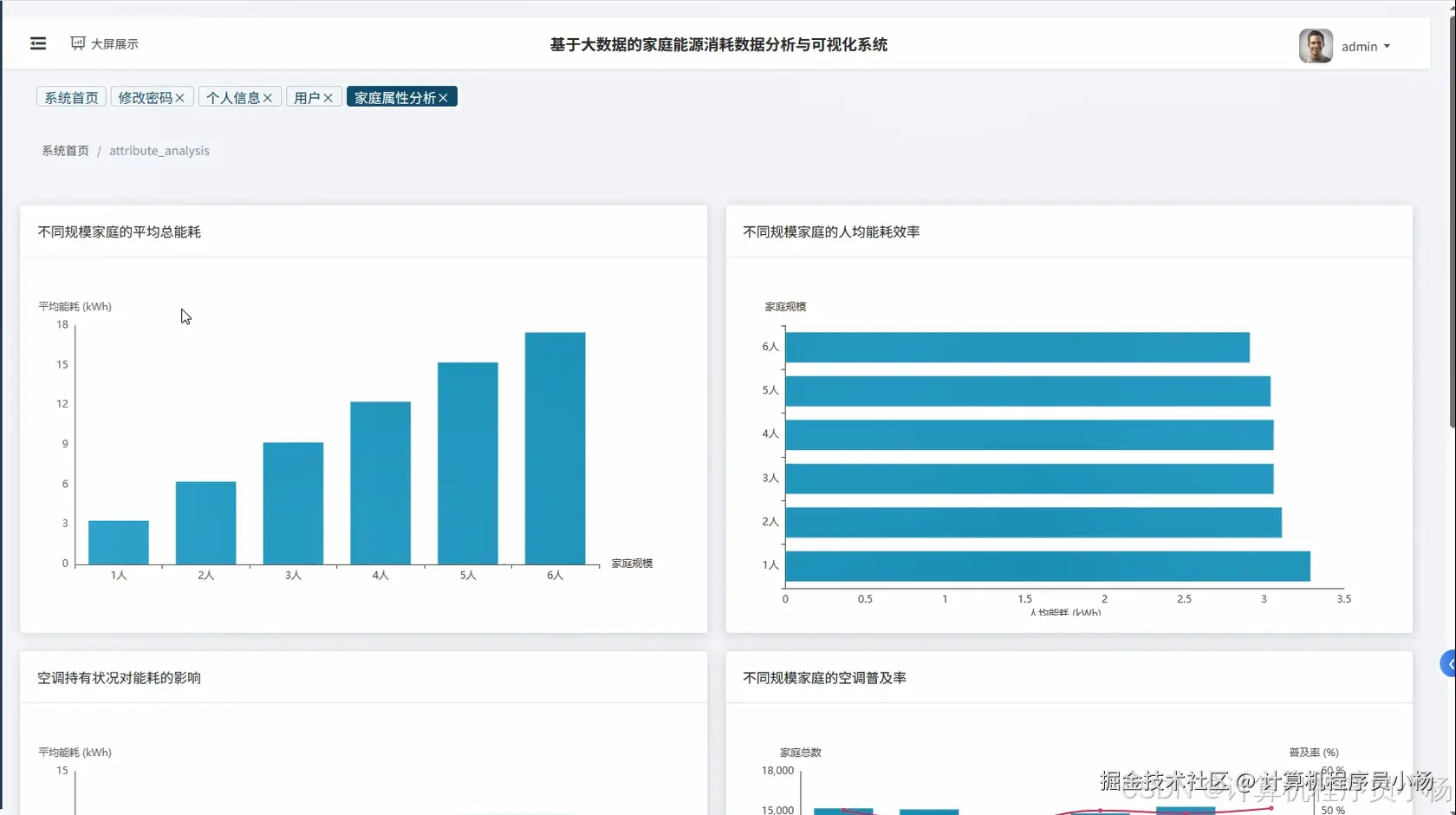Switch to the 个人信息 tab
This screenshot has height=815, width=1456.
pos(233,97)
